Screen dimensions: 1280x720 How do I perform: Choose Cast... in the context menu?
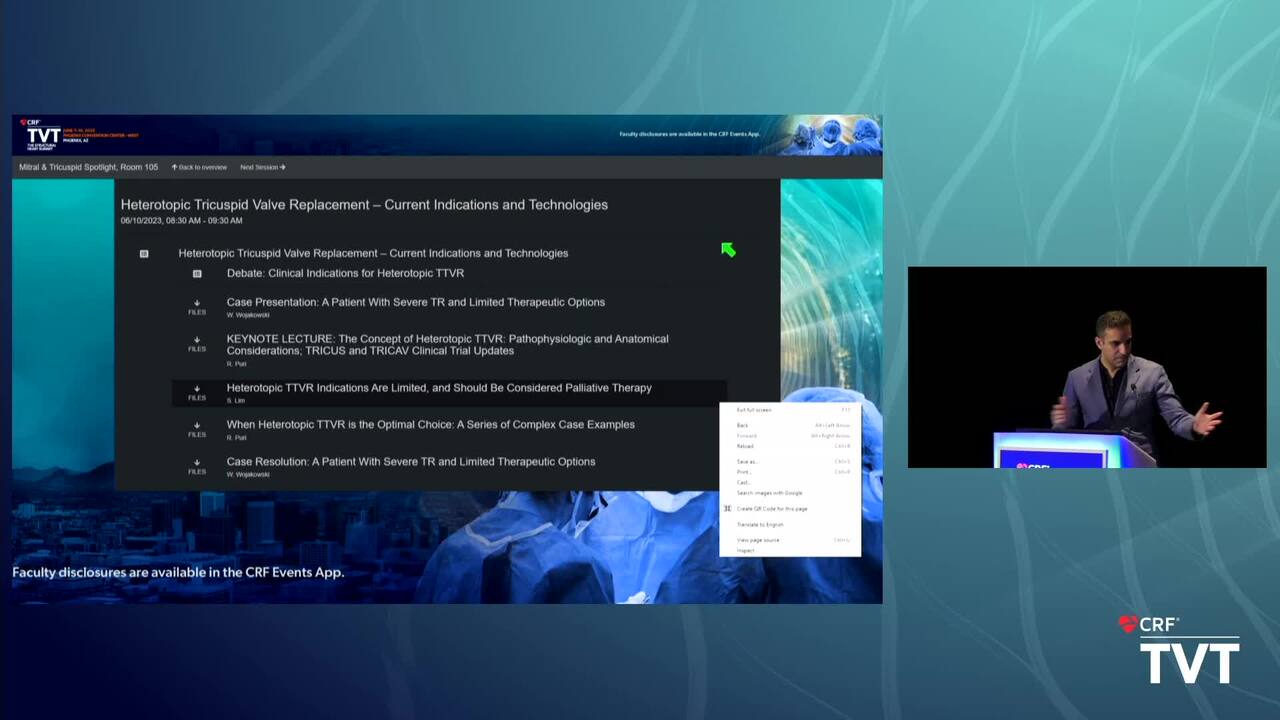pos(790,483)
